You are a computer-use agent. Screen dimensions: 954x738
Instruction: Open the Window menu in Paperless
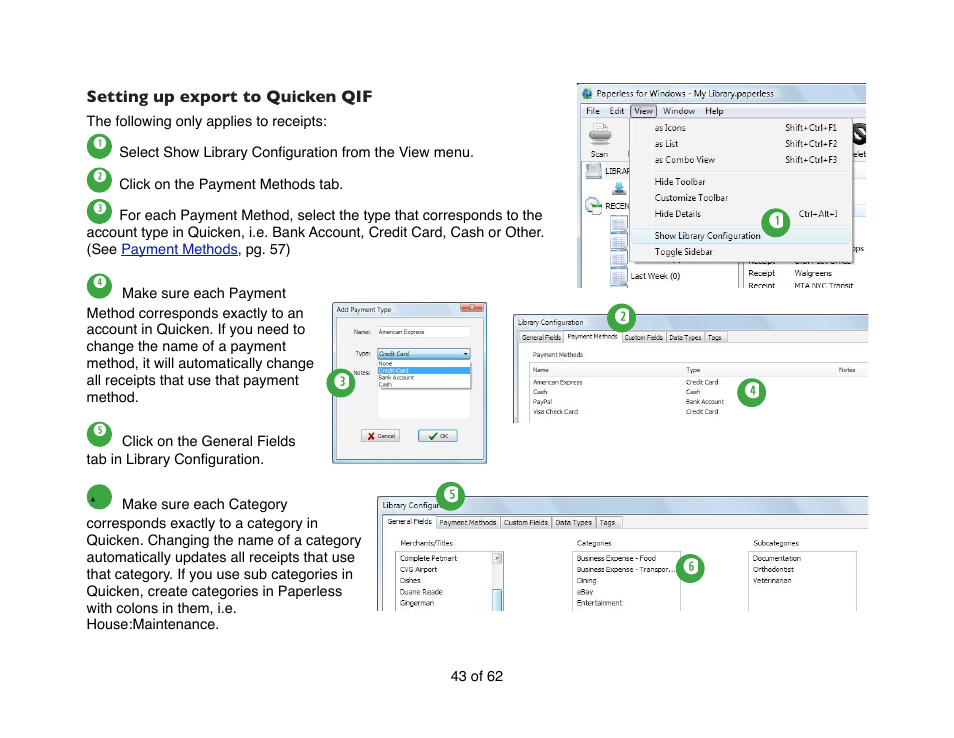coord(679,111)
